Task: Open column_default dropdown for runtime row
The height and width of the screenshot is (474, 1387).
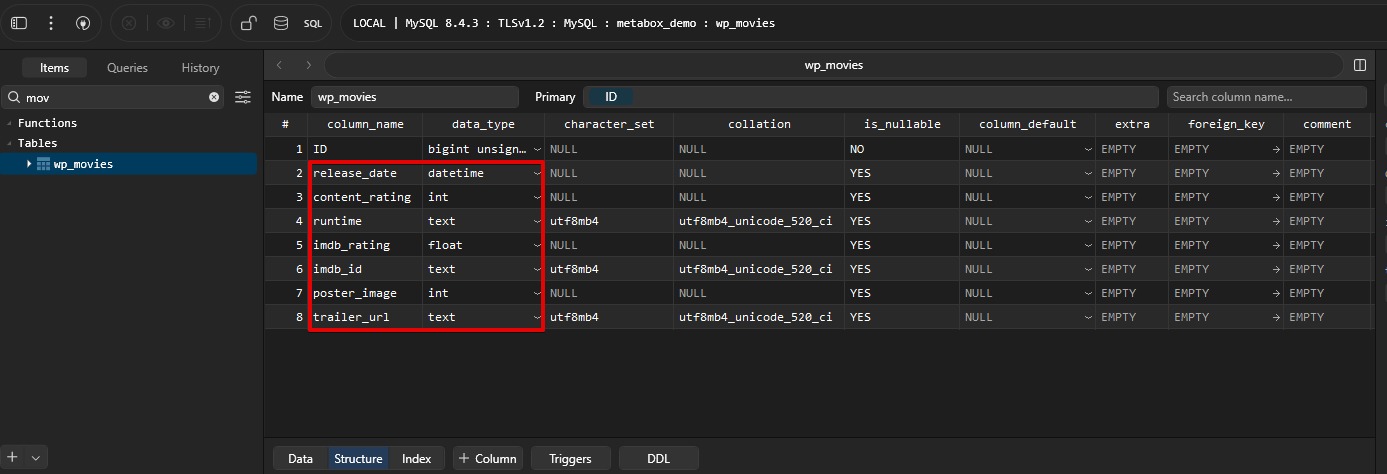Action: 1087,221
